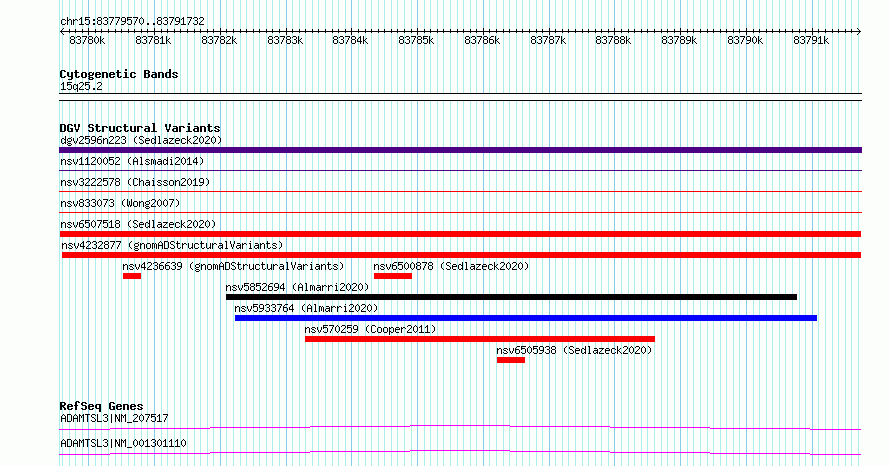
Task: Select the 83785k ruler tick label
Action: (416, 40)
